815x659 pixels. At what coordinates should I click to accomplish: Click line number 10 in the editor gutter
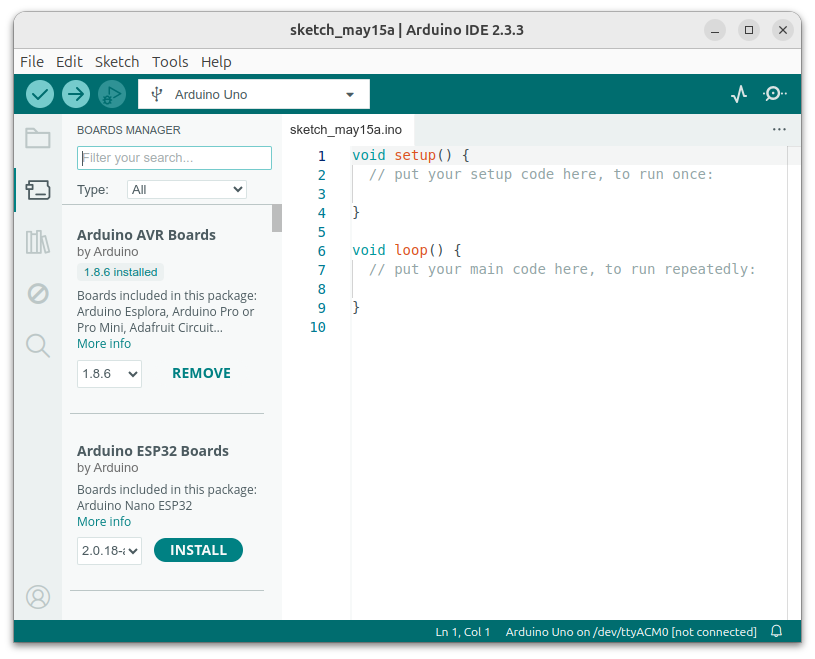318,327
